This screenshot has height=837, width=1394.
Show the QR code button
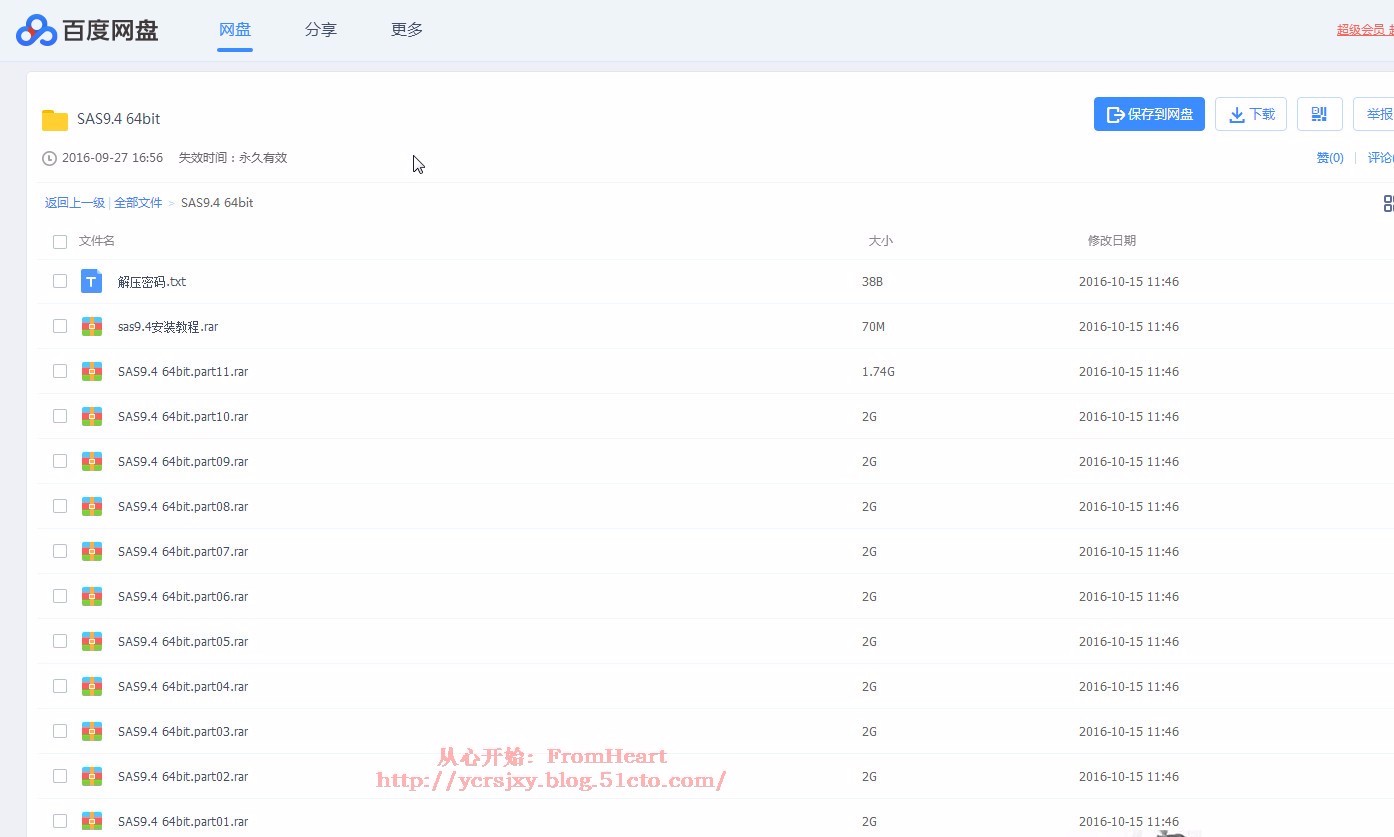1319,114
